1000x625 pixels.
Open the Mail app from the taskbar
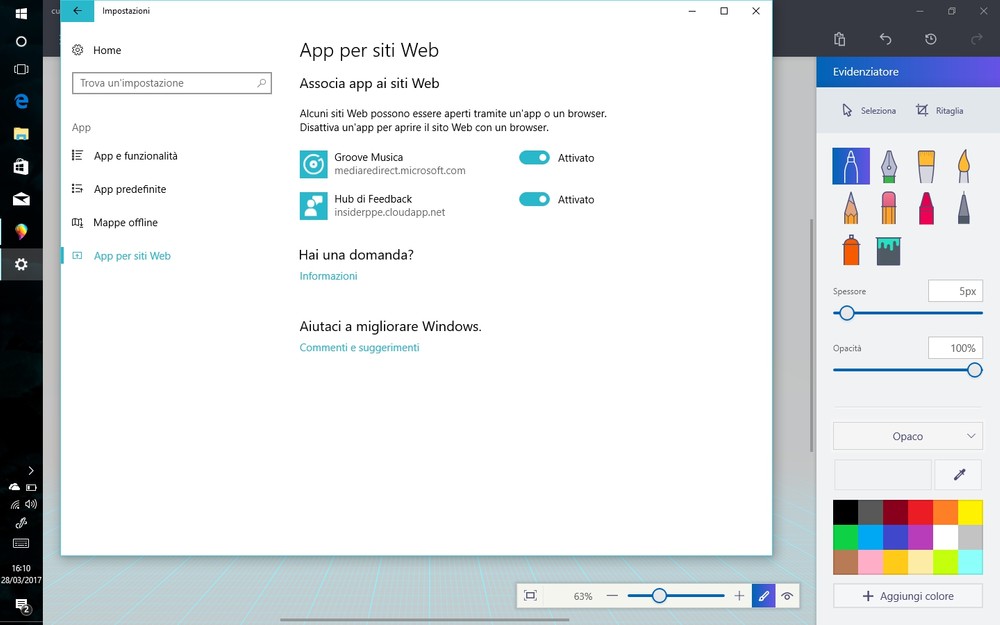[21, 199]
